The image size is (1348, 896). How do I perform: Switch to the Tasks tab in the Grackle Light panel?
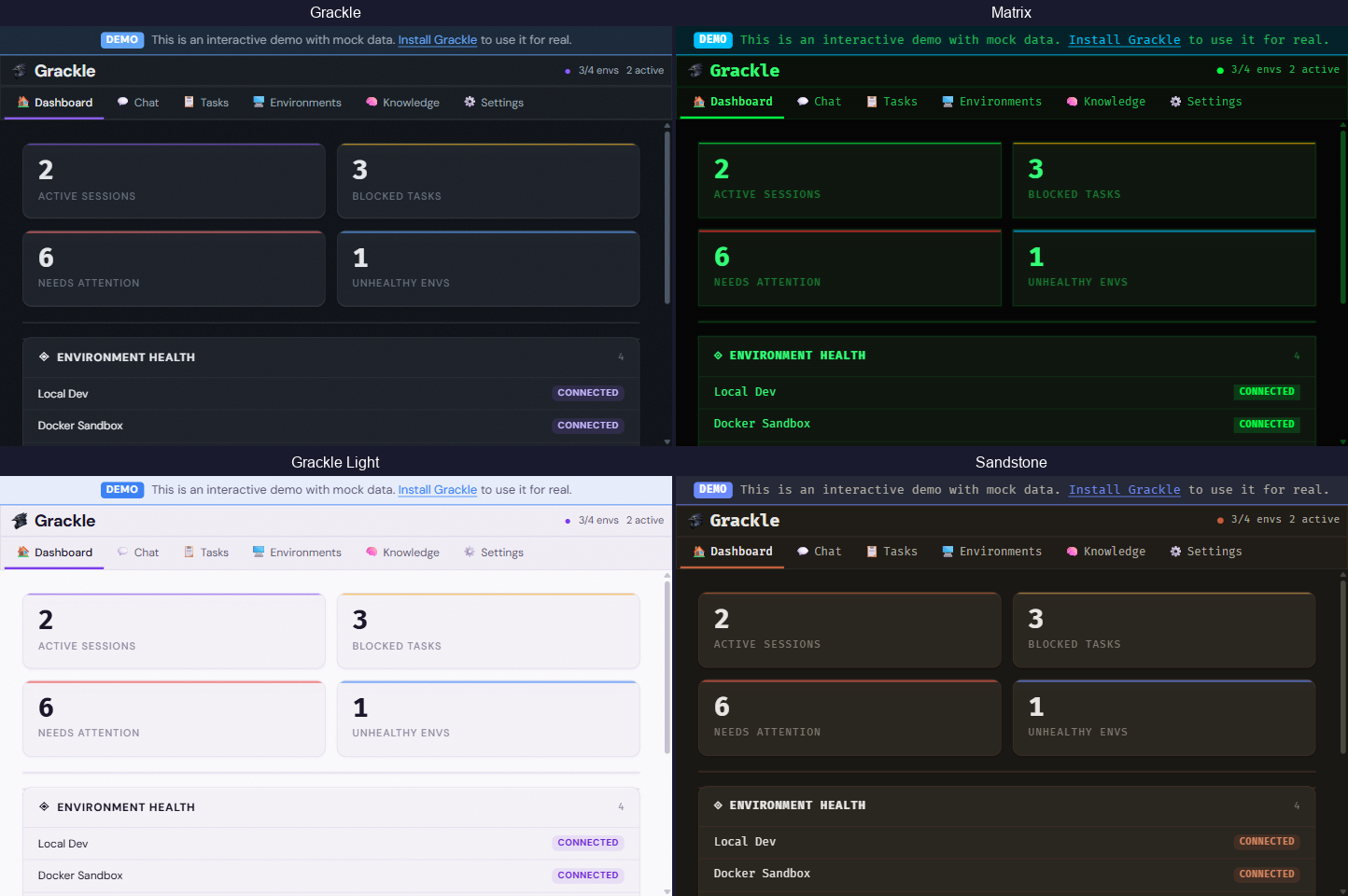(205, 553)
